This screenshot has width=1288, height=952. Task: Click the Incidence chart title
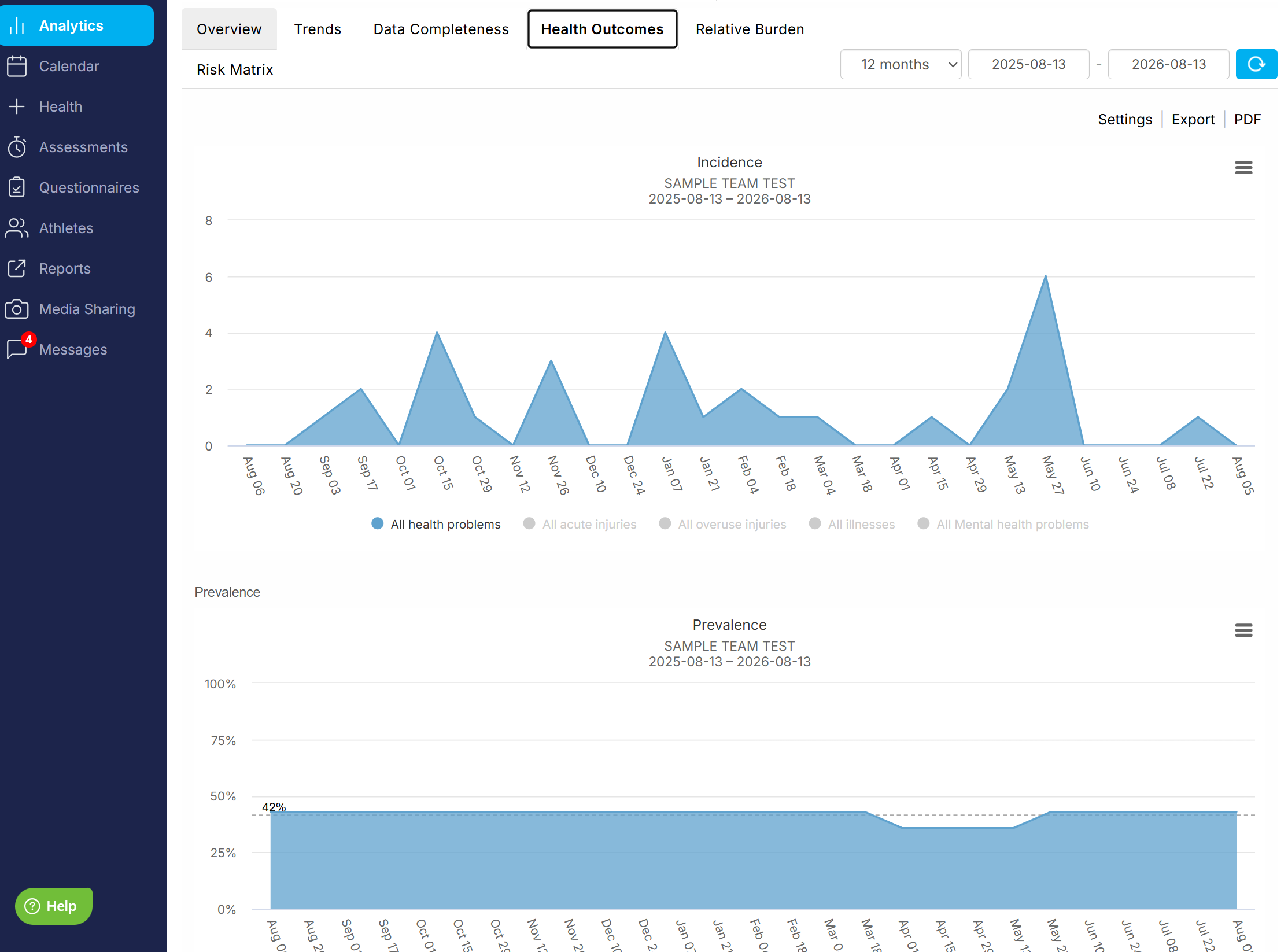click(729, 162)
